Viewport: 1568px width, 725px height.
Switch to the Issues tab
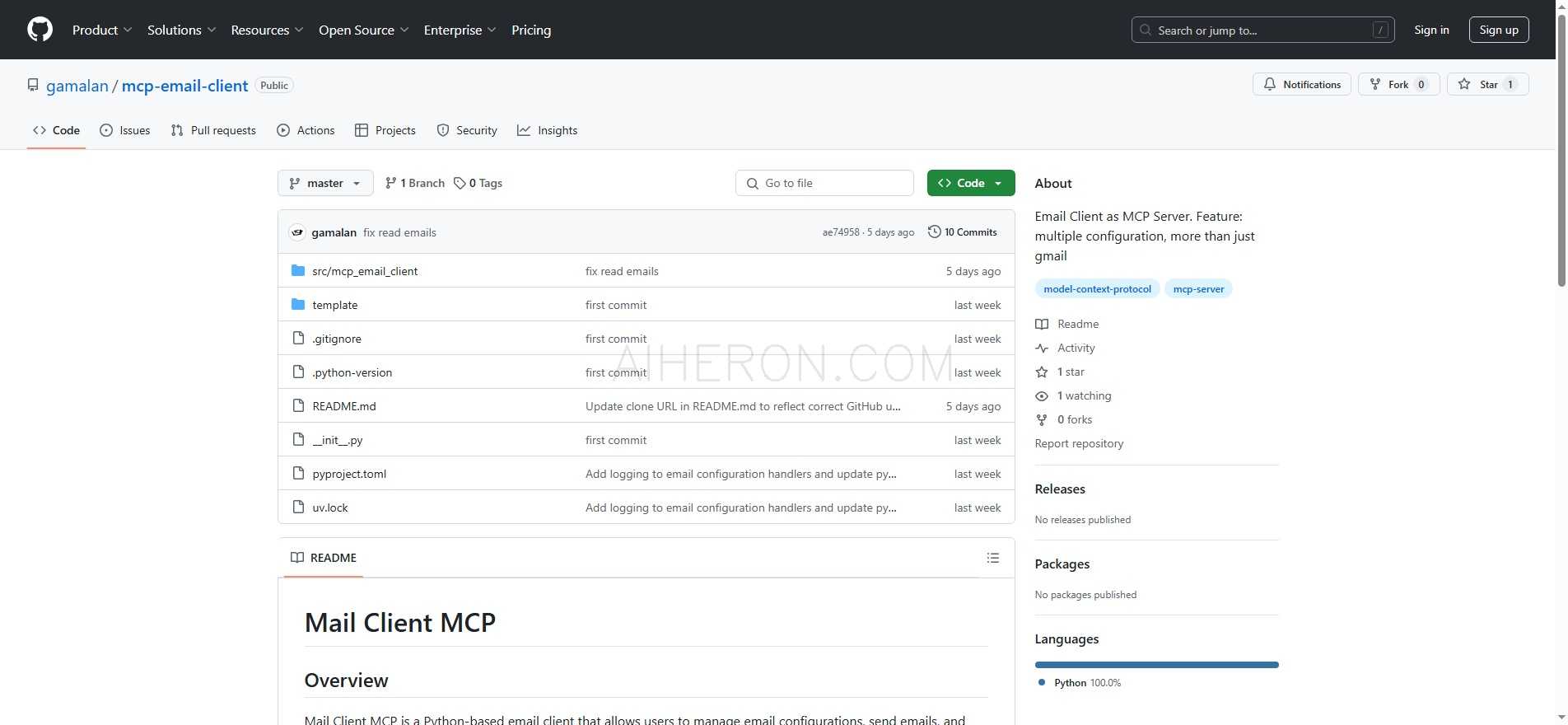tap(125, 130)
